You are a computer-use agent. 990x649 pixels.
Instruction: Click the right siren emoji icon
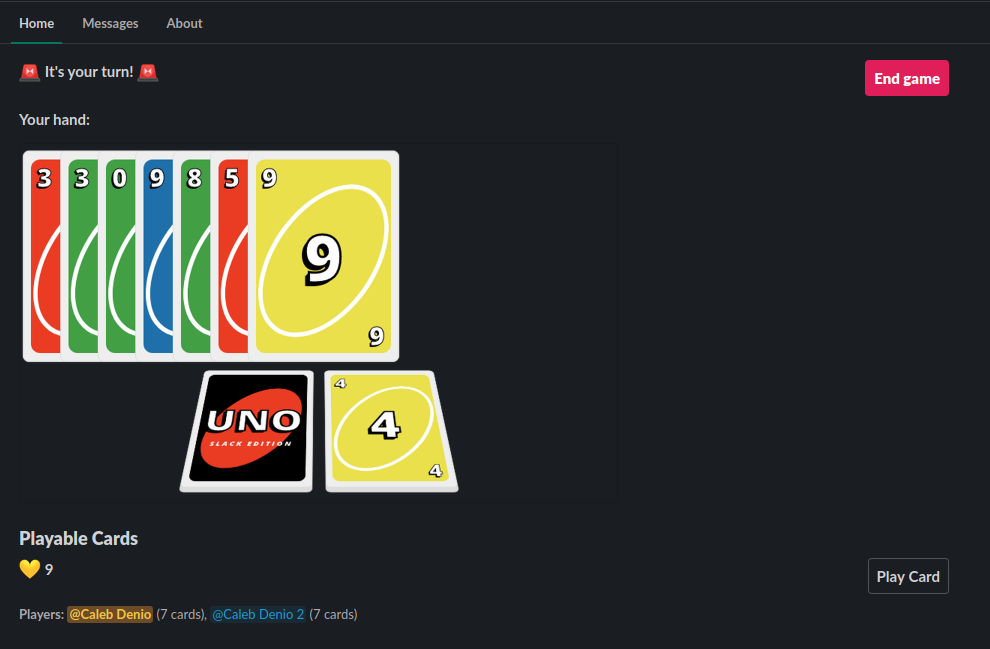click(x=148, y=73)
